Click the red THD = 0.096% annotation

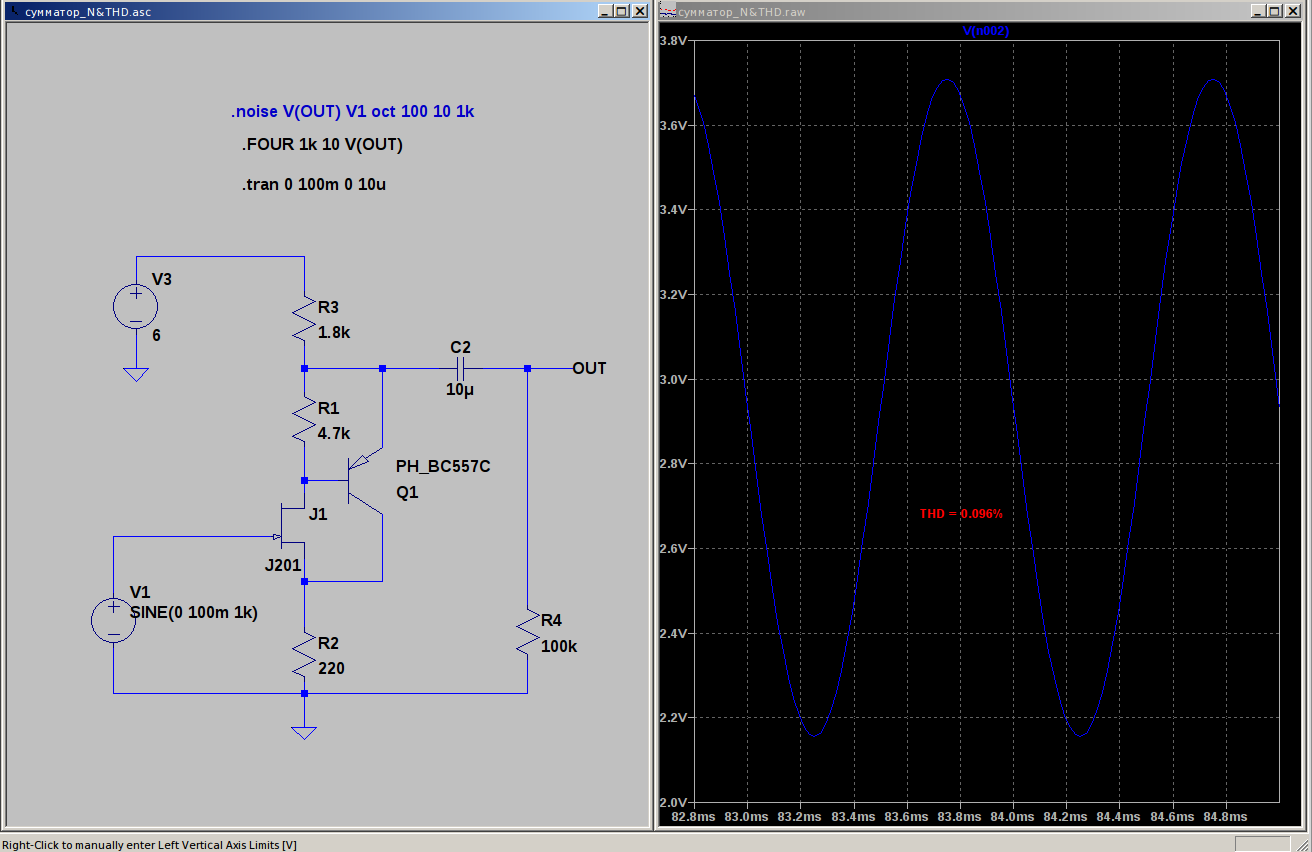point(960,514)
